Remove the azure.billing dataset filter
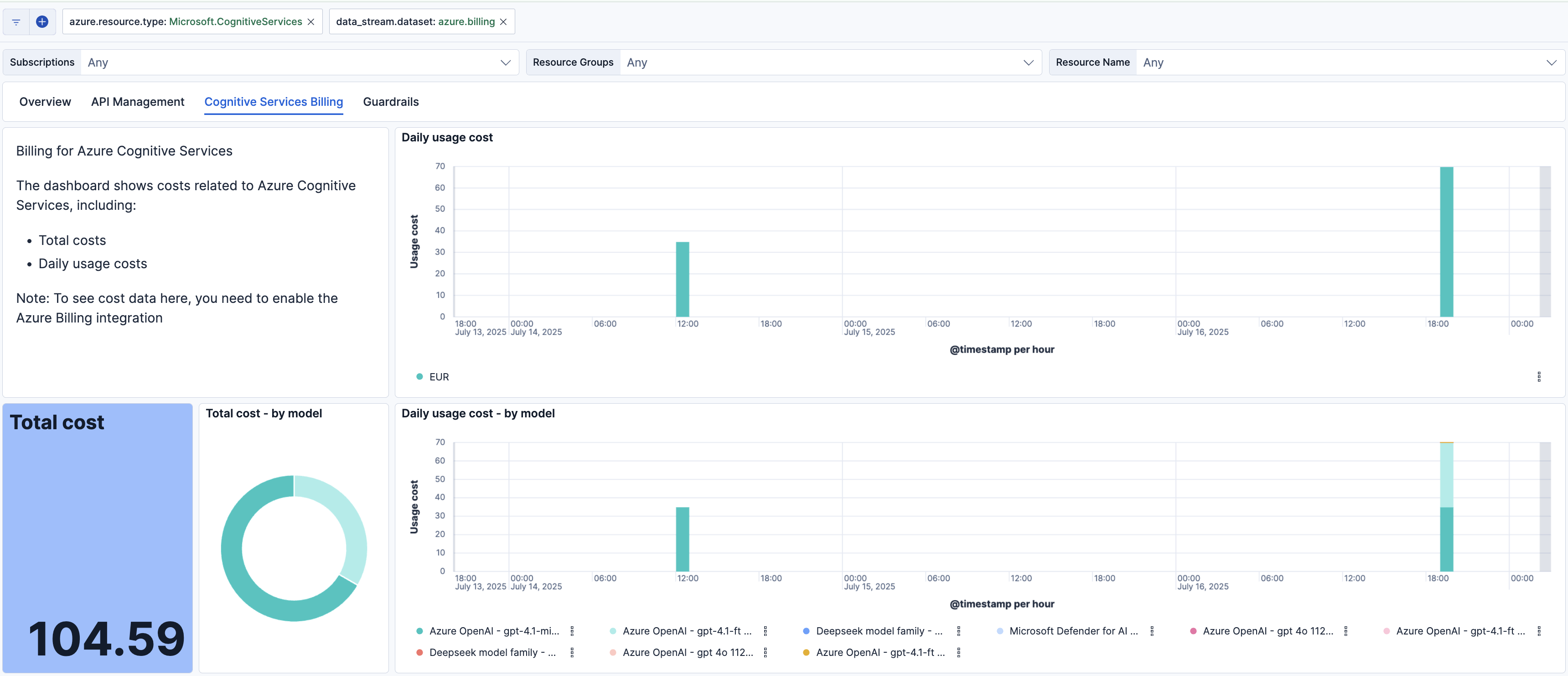The height and width of the screenshot is (676, 1568). pos(503,21)
